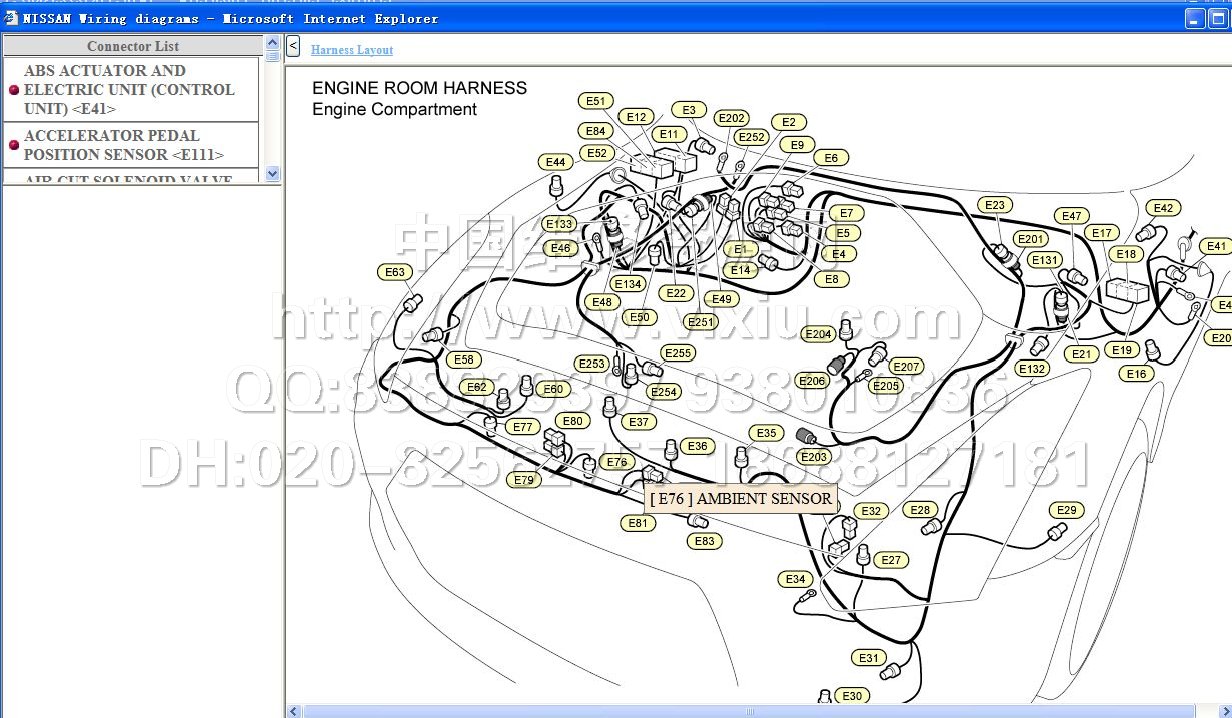Click connector label E132
The height and width of the screenshot is (718, 1232).
coord(1032,369)
